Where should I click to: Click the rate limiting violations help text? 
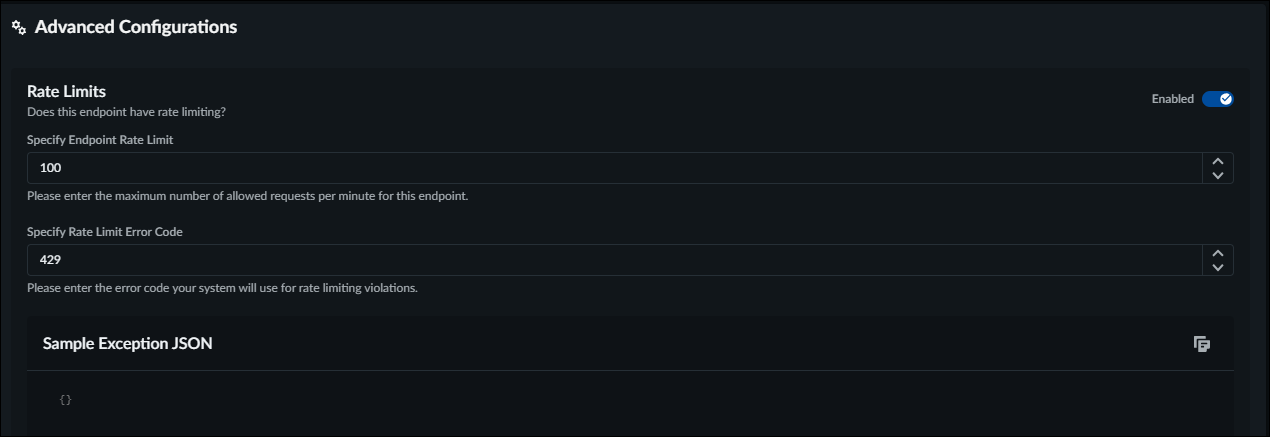222,288
